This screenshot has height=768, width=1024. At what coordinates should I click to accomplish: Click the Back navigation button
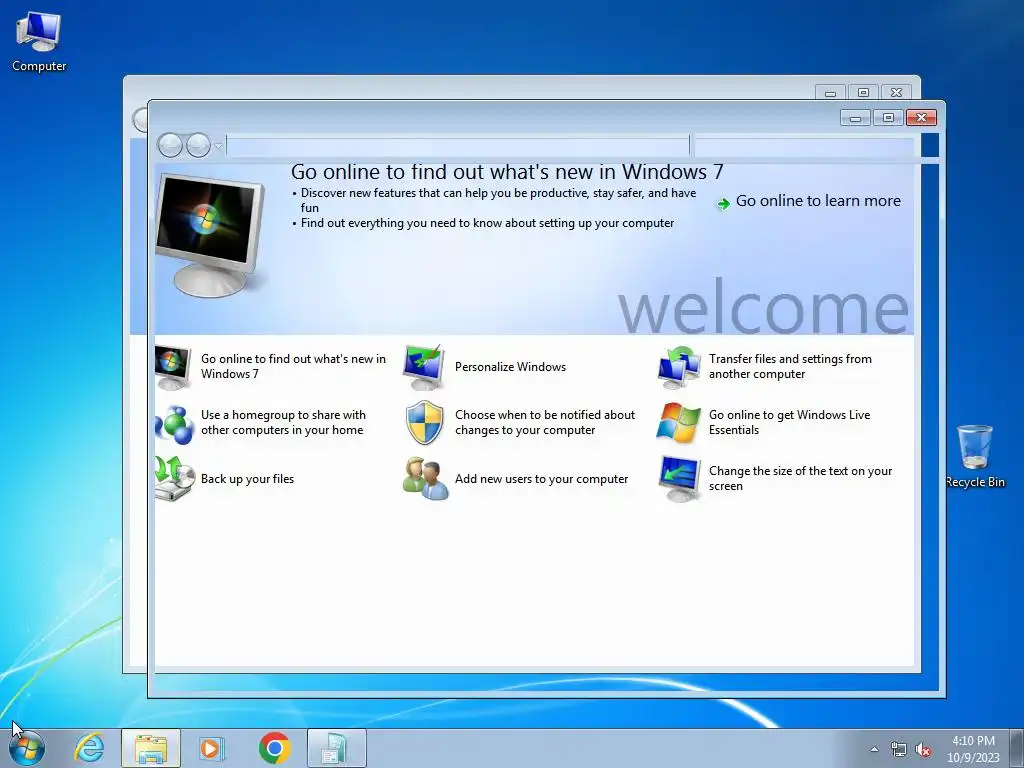[x=170, y=145]
